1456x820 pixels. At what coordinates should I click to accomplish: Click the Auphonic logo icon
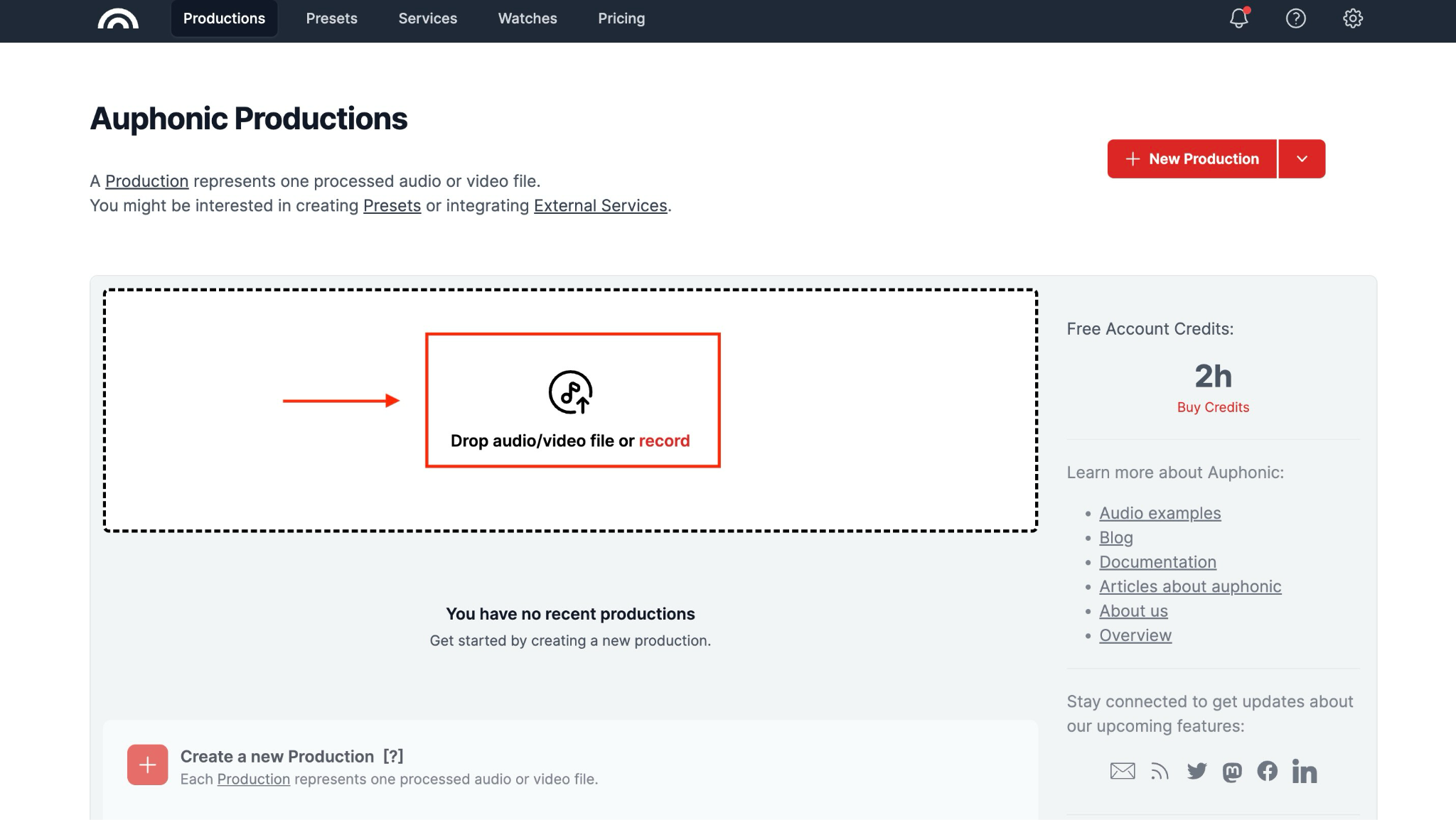[118, 19]
